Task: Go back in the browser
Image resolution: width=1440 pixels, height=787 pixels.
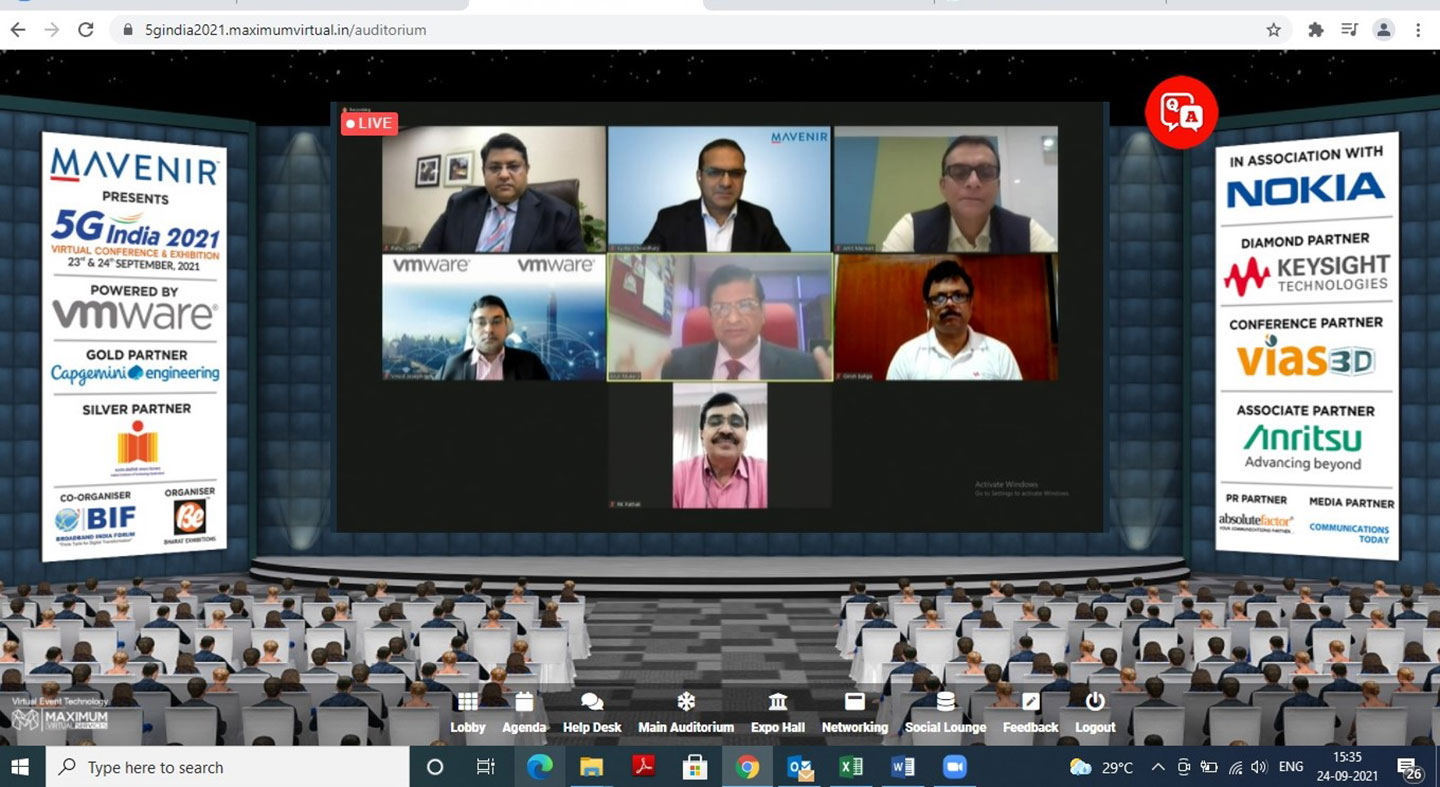Action: click(x=18, y=30)
